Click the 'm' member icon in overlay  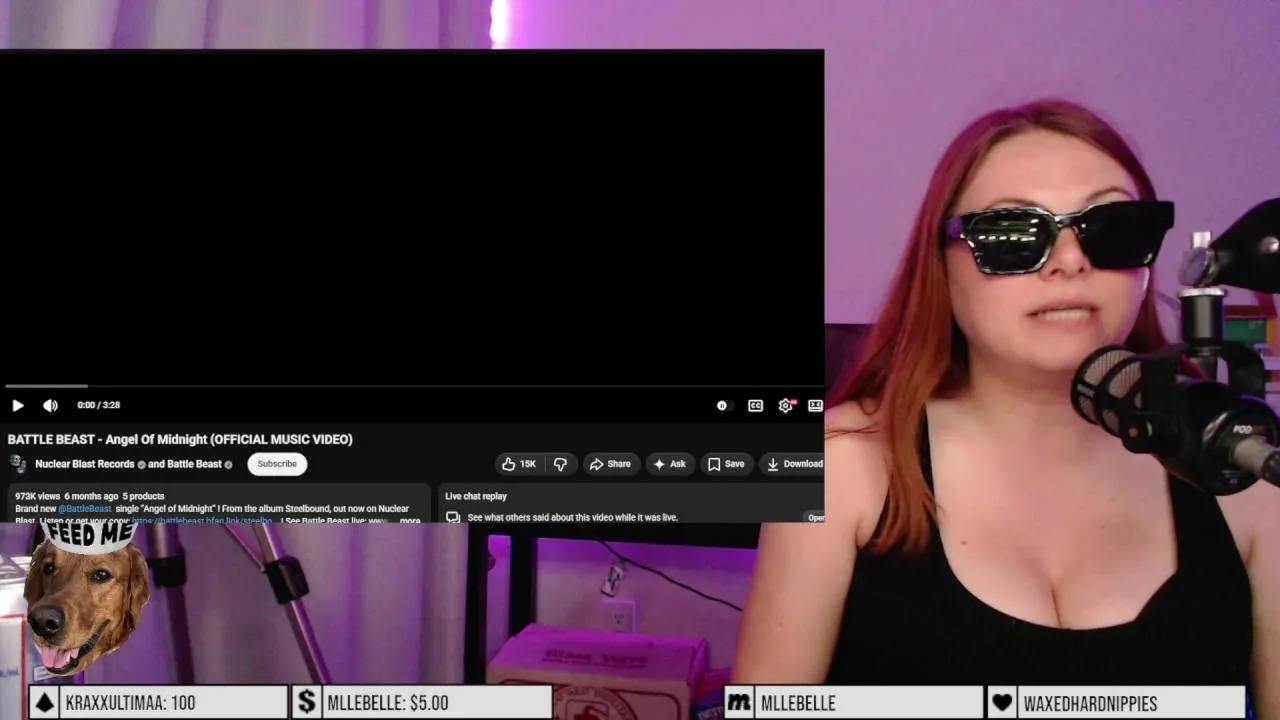pos(739,703)
